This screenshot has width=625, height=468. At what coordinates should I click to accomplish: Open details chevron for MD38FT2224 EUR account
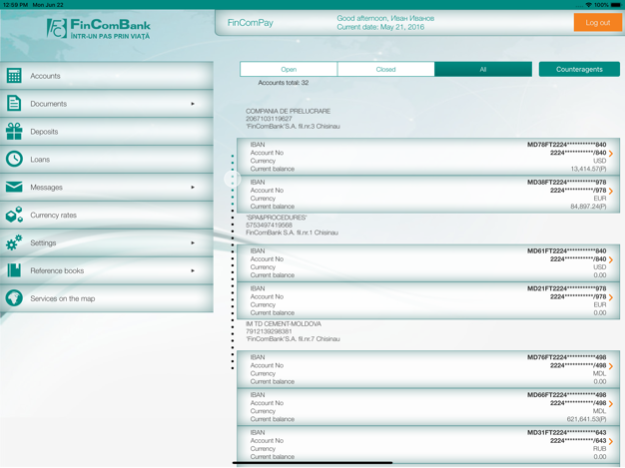point(611,191)
